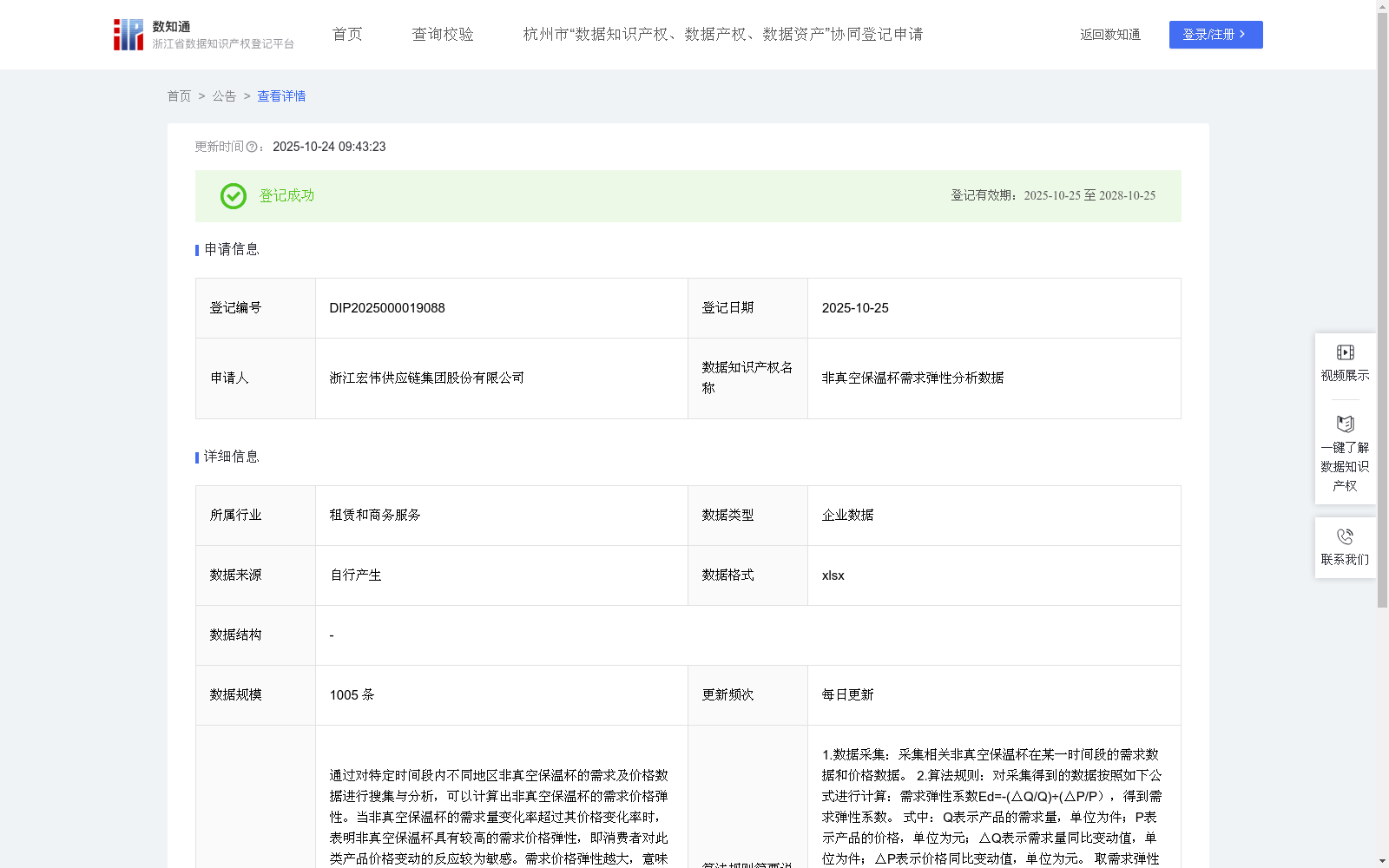The height and width of the screenshot is (868, 1389).
Task: Click the help icon beside 更新时间
Action: 252,148
